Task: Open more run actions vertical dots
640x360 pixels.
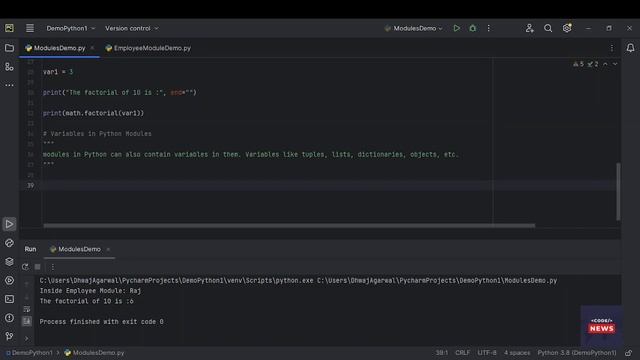Action: 489,28
